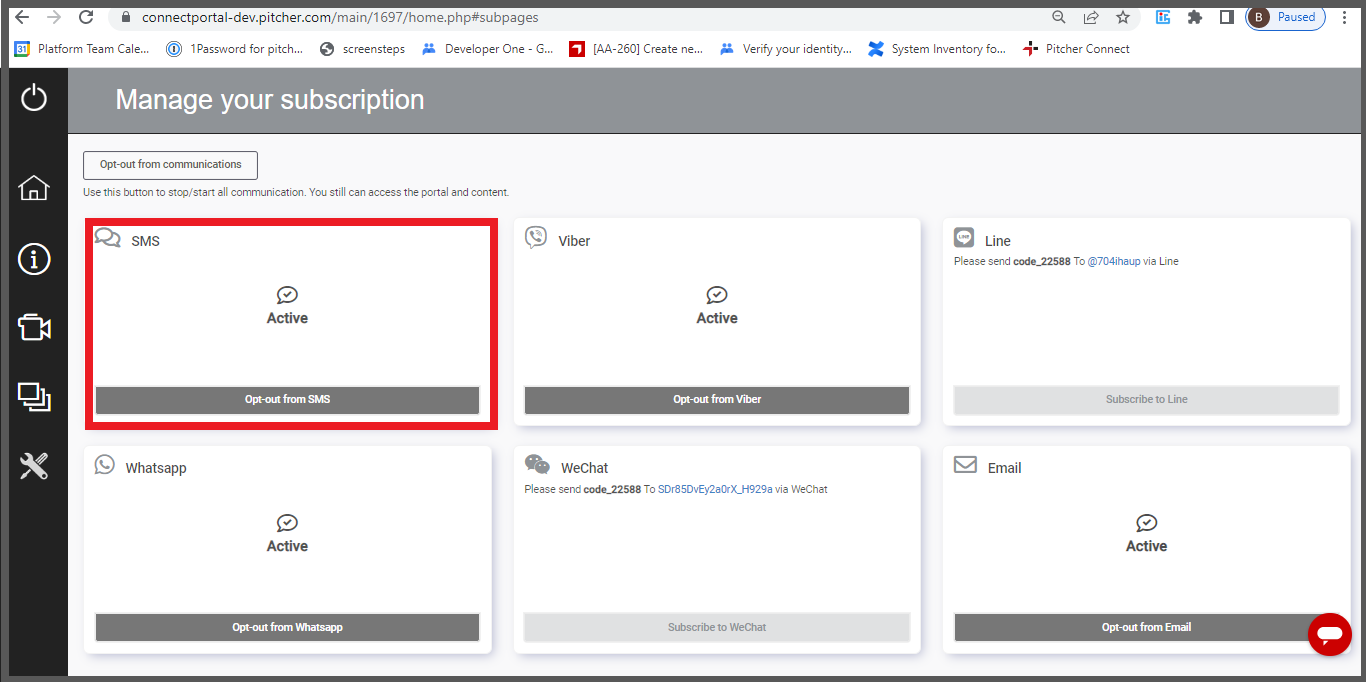This screenshot has height=682, width=1366.
Task: Click the power icon in the sidebar
Action: click(34, 98)
